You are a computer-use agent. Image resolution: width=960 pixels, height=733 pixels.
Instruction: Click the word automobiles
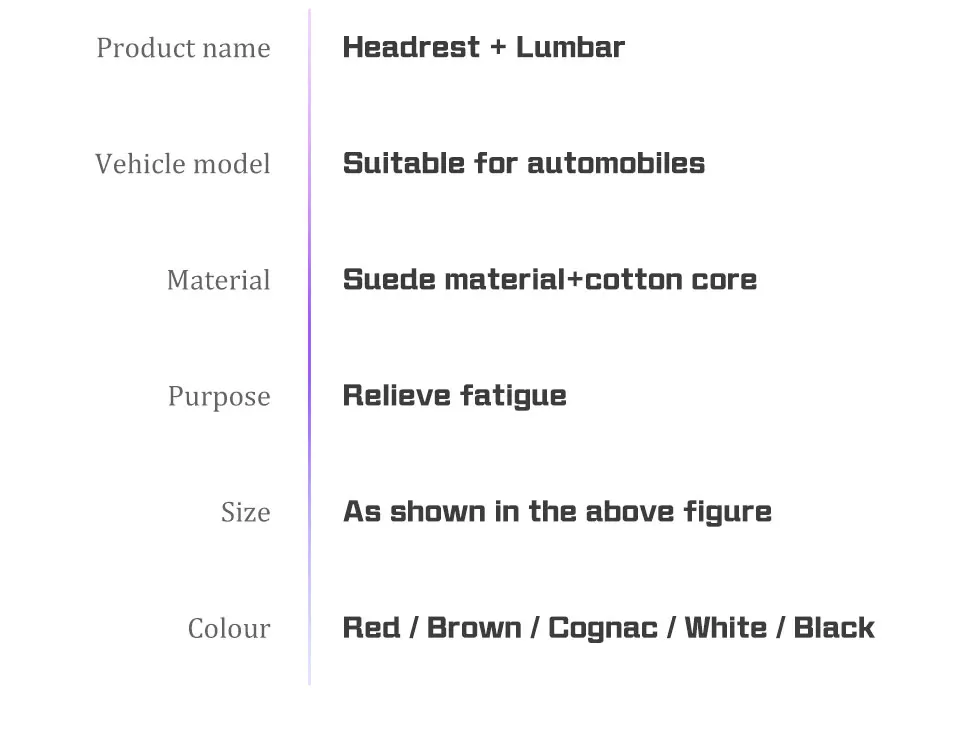coord(615,163)
